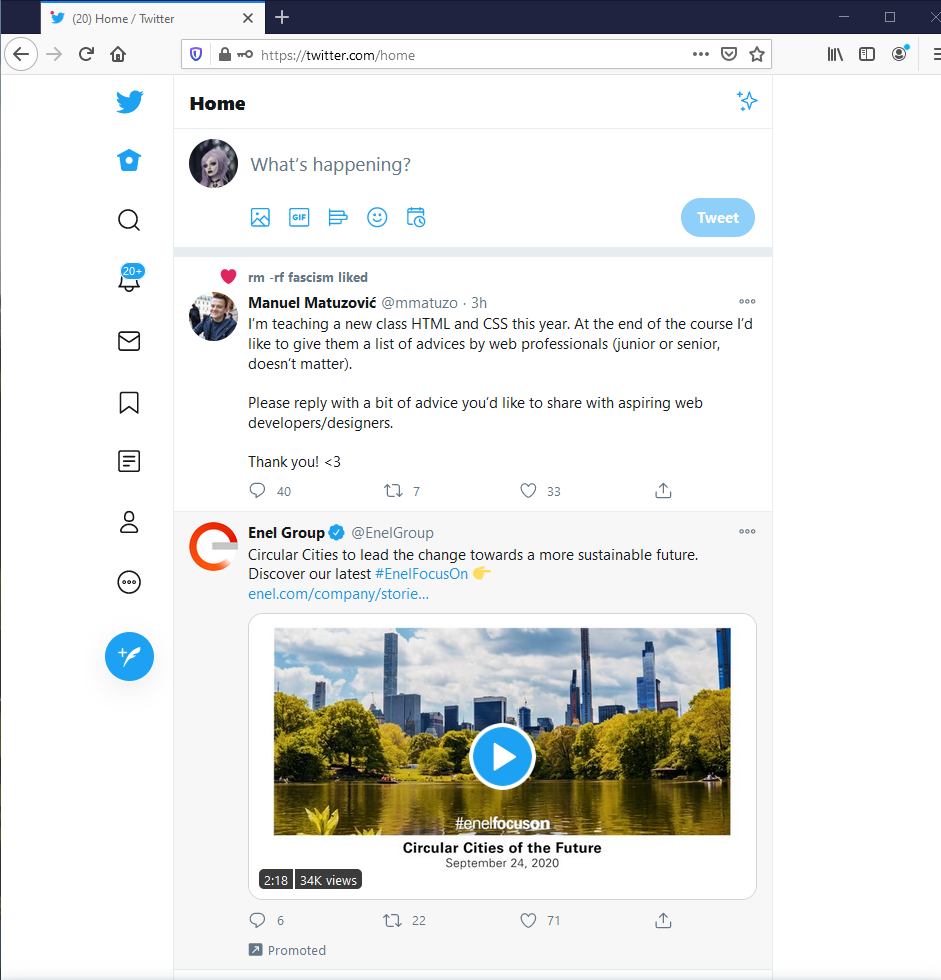The width and height of the screenshot is (941, 980).
Task: Open Direct Messages from the sidebar
Action: click(129, 341)
